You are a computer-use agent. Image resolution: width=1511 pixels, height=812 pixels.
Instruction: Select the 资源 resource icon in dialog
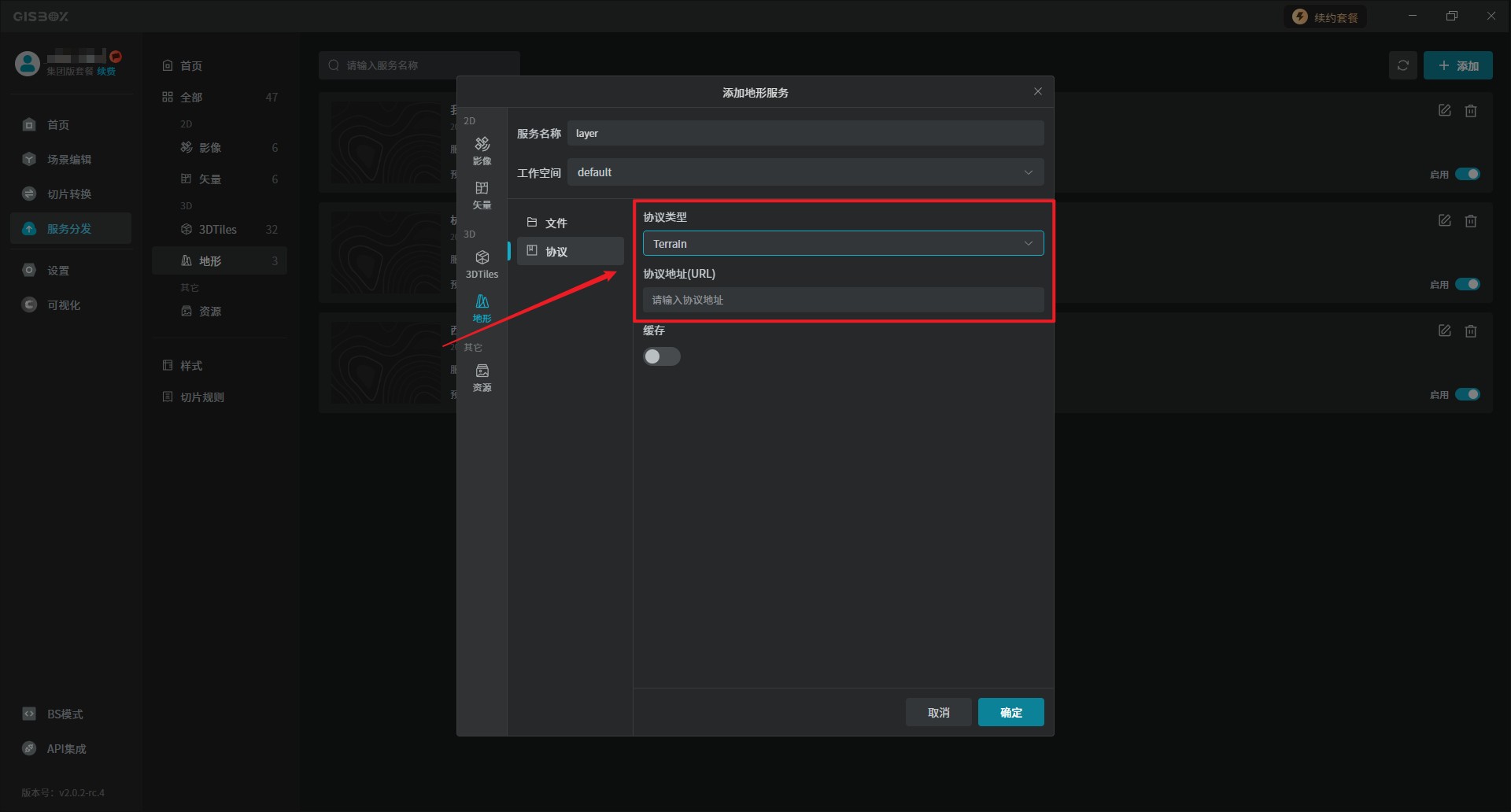tap(482, 377)
